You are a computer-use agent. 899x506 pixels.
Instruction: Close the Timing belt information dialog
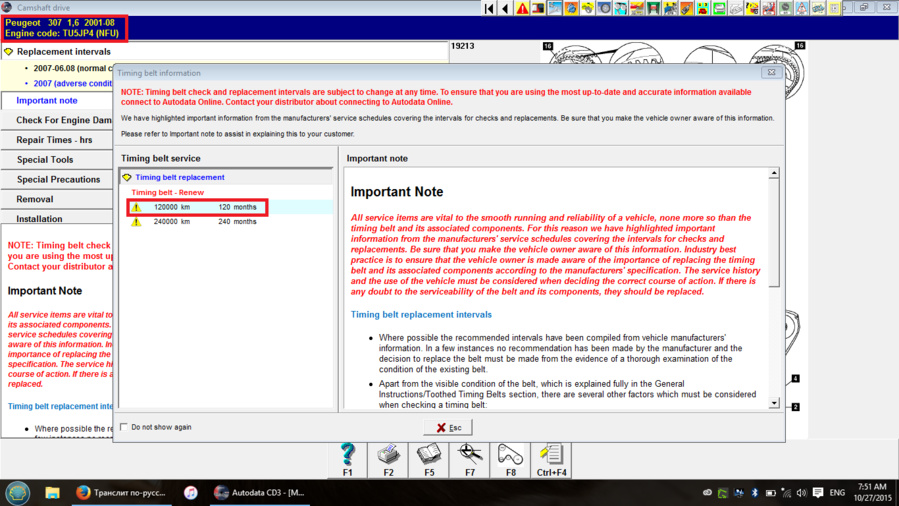[771, 72]
